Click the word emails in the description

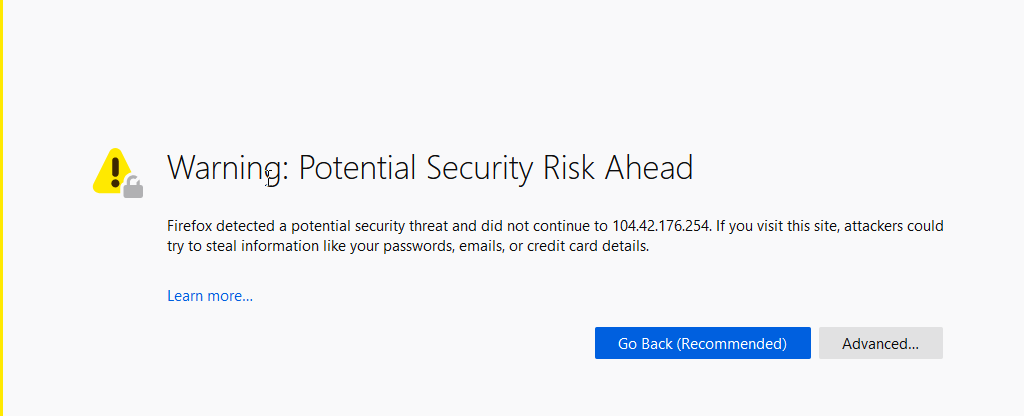[x=477, y=247]
